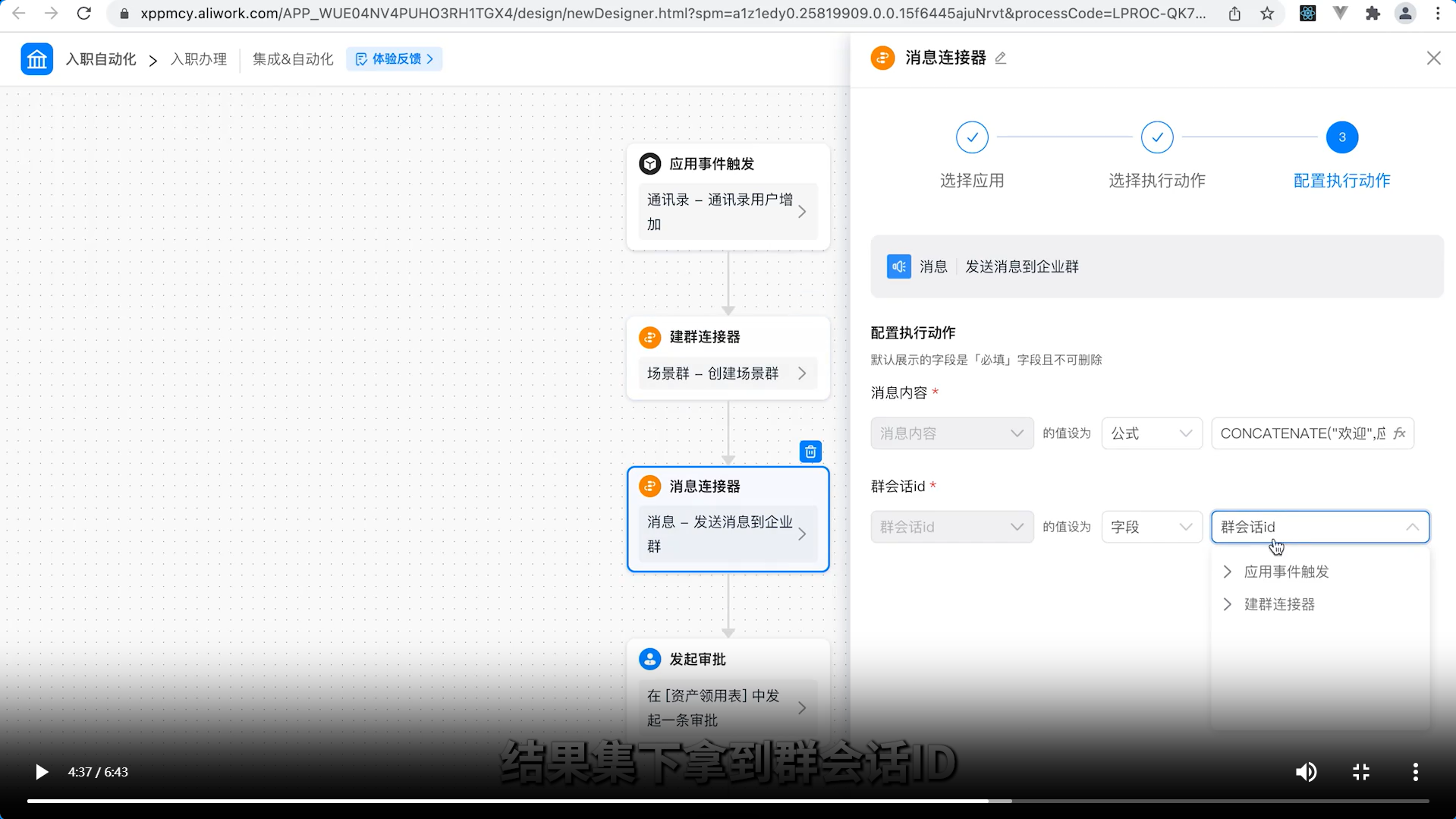Play the video
This screenshot has height=819, width=1456.
click(42, 772)
